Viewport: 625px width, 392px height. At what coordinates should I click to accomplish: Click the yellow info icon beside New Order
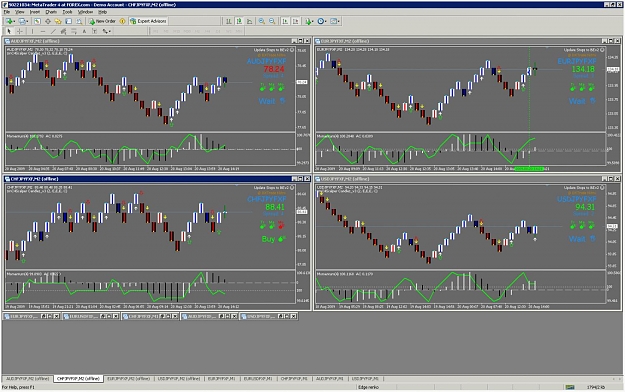pos(122,21)
